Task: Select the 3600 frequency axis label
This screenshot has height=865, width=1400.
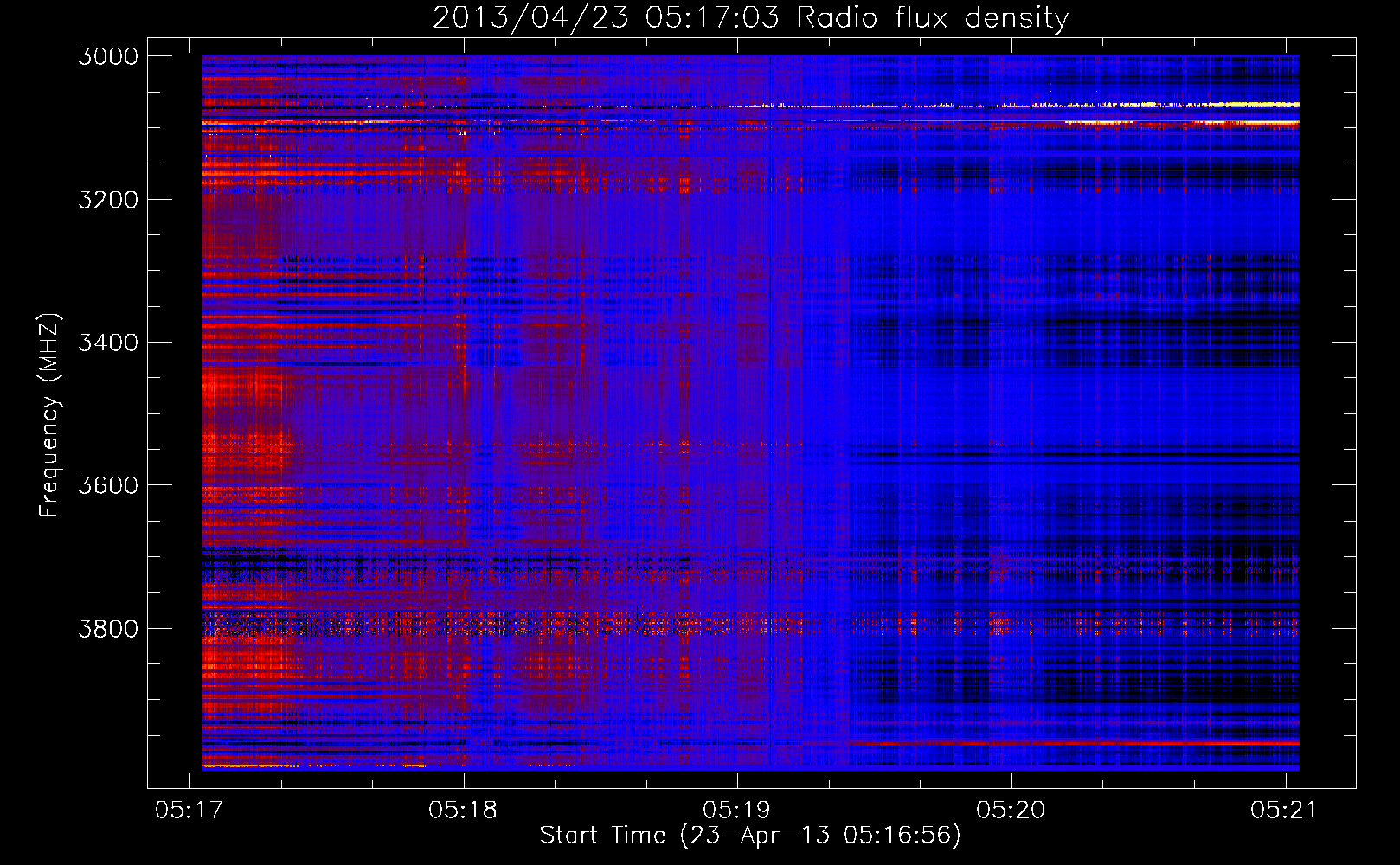Action: (x=108, y=485)
